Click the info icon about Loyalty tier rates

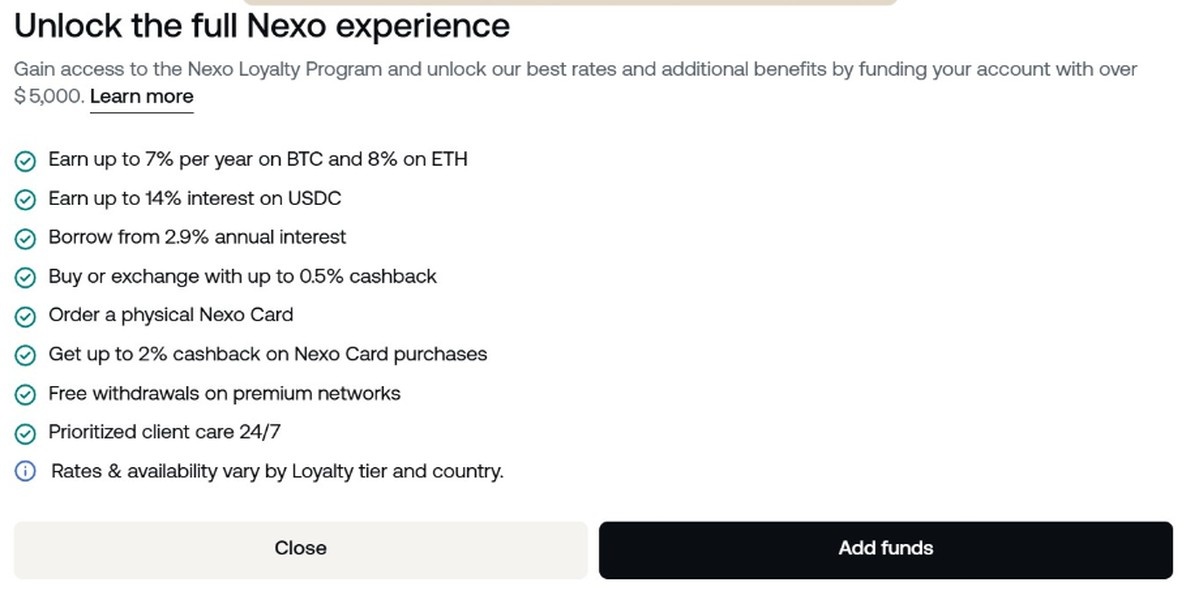click(x=25, y=471)
